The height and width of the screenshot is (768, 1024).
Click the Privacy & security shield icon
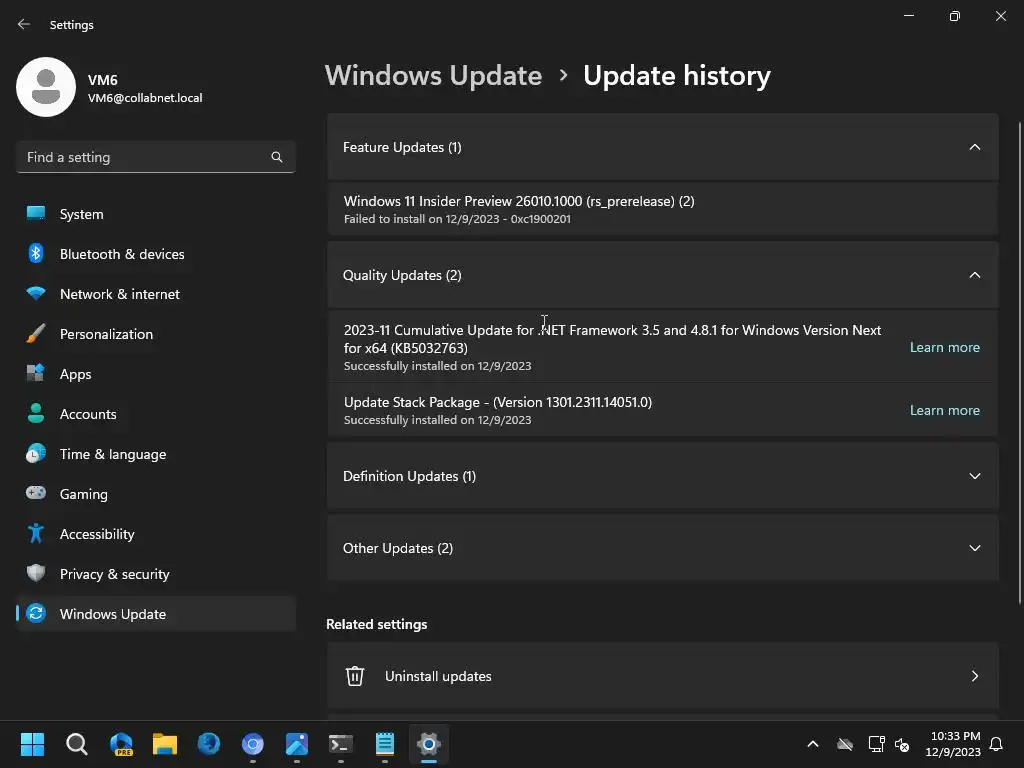[36, 573]
